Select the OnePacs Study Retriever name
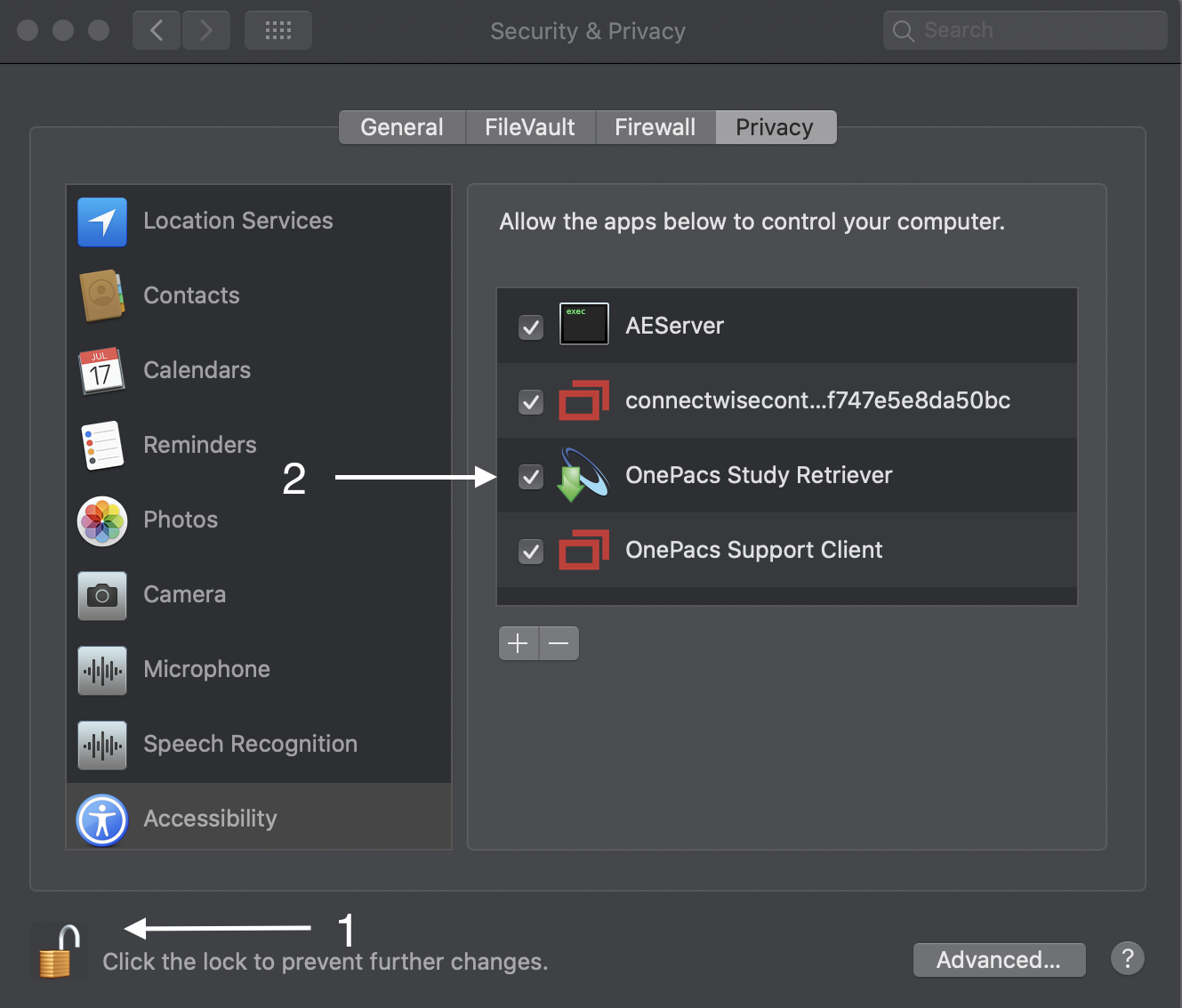 759,475
